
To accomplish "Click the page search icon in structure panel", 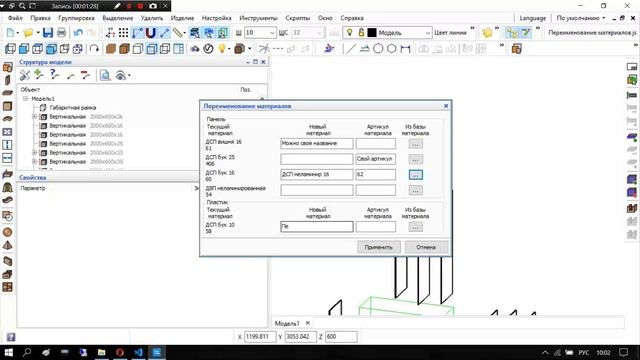I will [105, 75].
